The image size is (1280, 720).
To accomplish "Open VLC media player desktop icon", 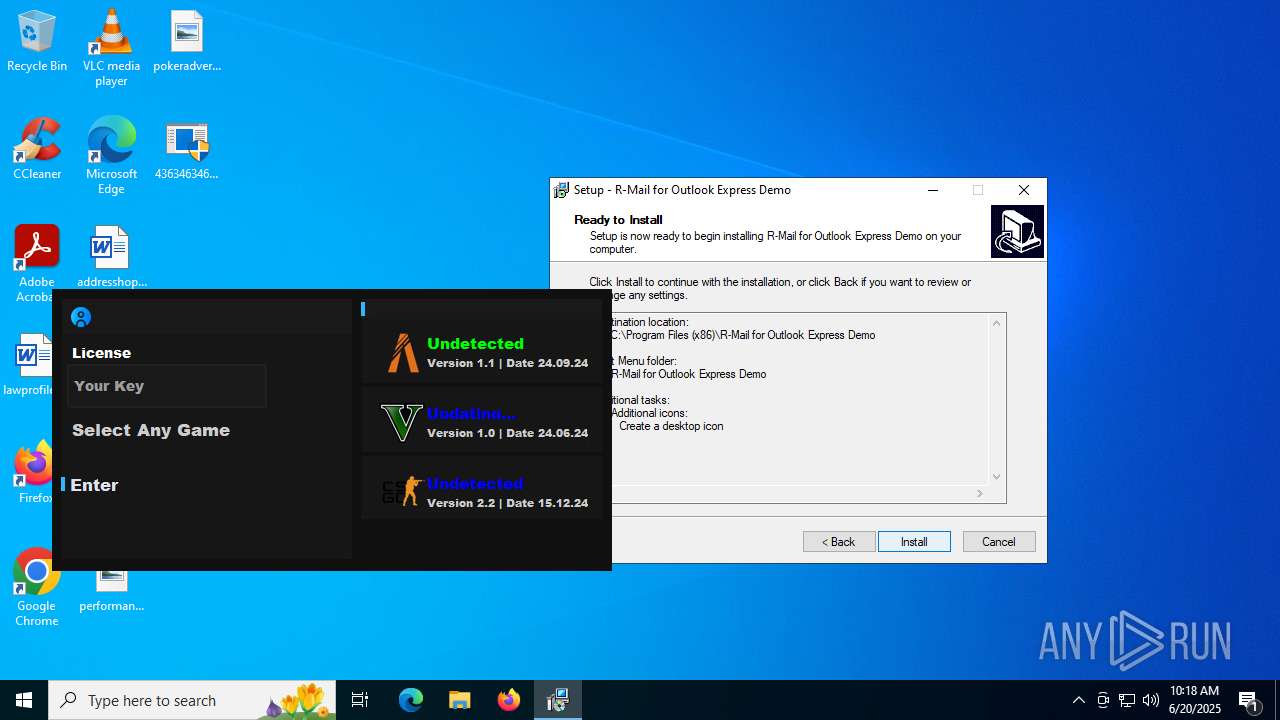I will (x=111, y=48).
